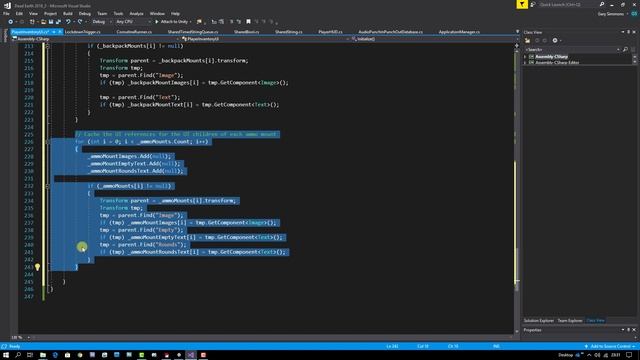The height and width of the screenshot is (360, 640).
Task: Open the Any CPU platform dropdown
Action: (133, 22)
